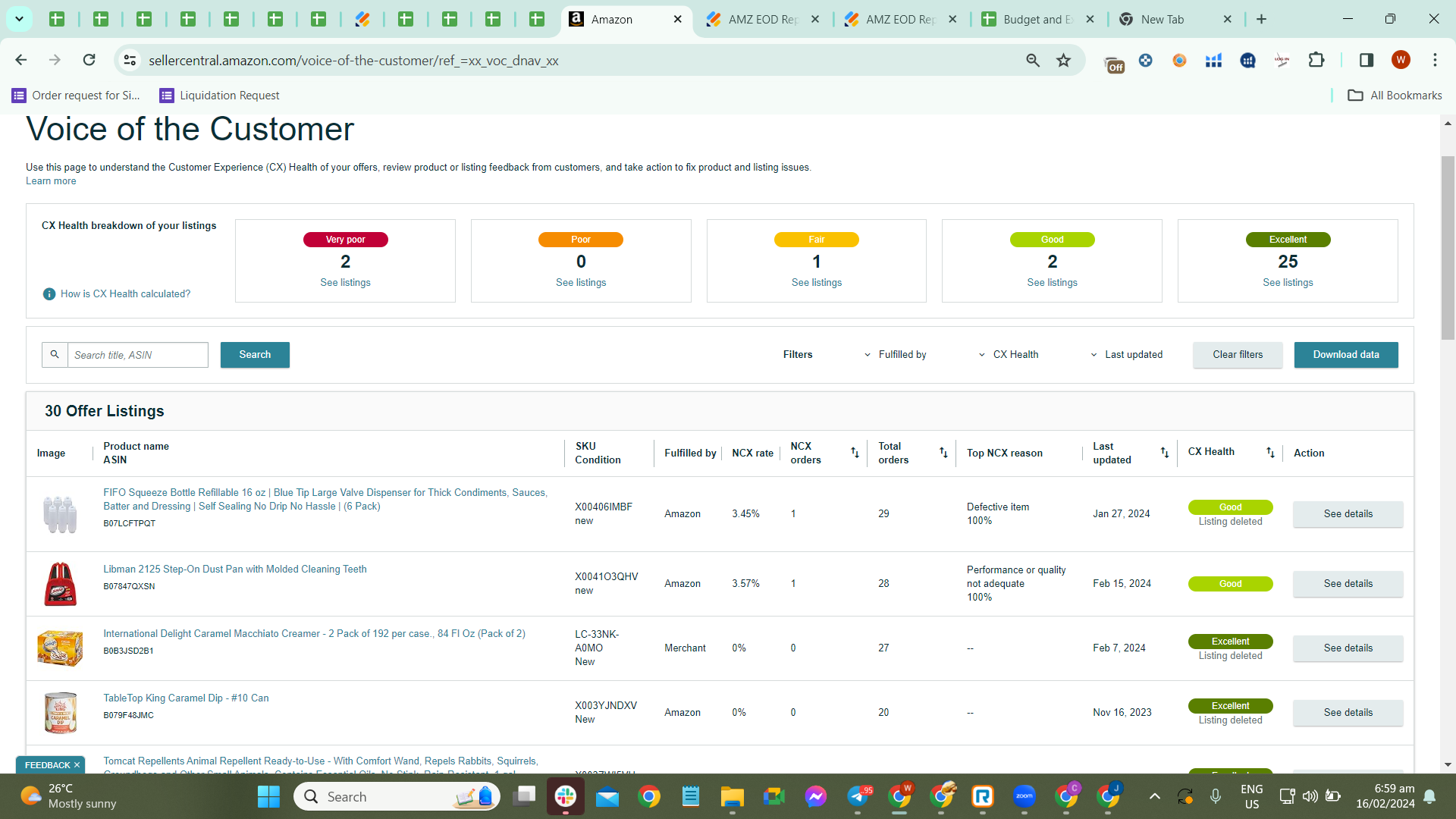Click the Search button

[x=255, y=355]
